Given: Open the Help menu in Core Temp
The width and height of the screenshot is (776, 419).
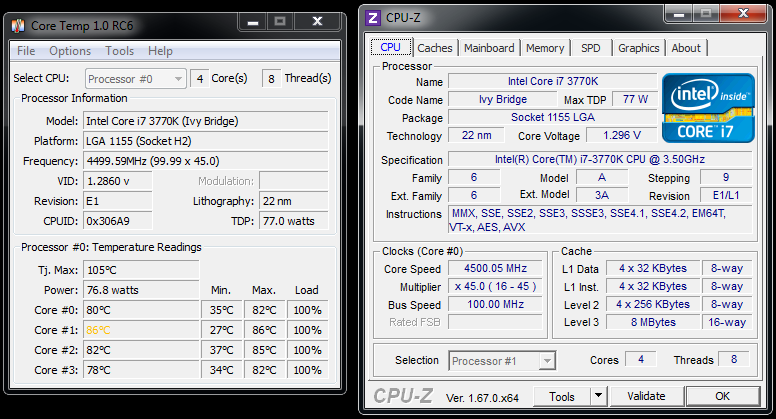Looking at the screenshot, I should pos(160,51).
